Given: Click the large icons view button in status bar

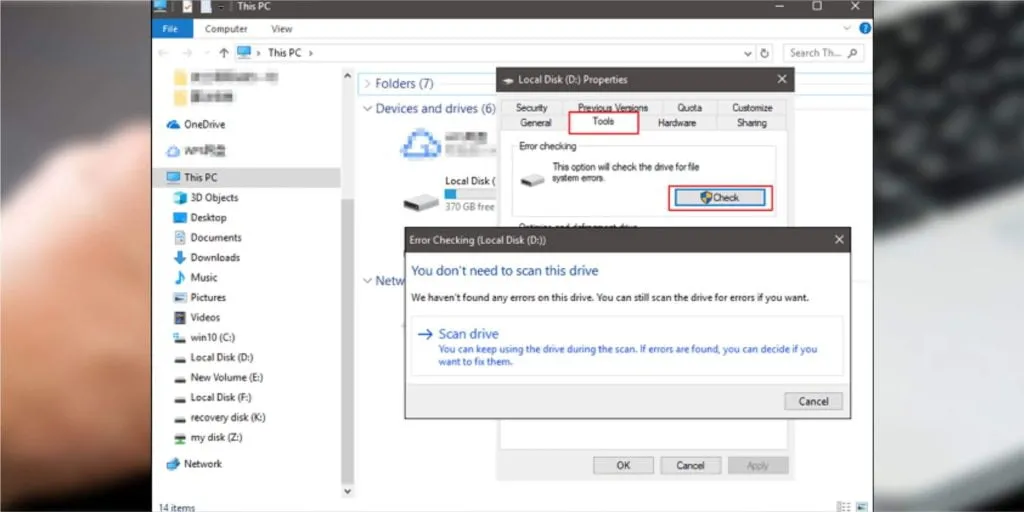Looking at the screenshot, I should [863, 506].
